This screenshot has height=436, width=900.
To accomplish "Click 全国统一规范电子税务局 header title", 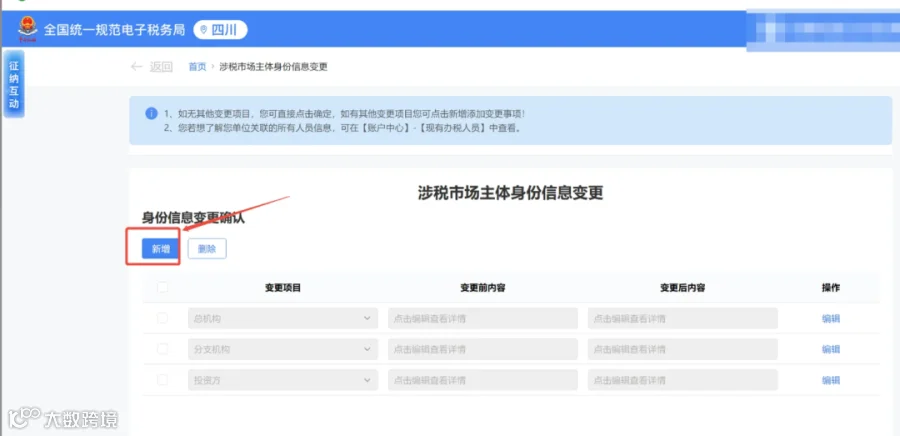I will (x=115, y=30).
